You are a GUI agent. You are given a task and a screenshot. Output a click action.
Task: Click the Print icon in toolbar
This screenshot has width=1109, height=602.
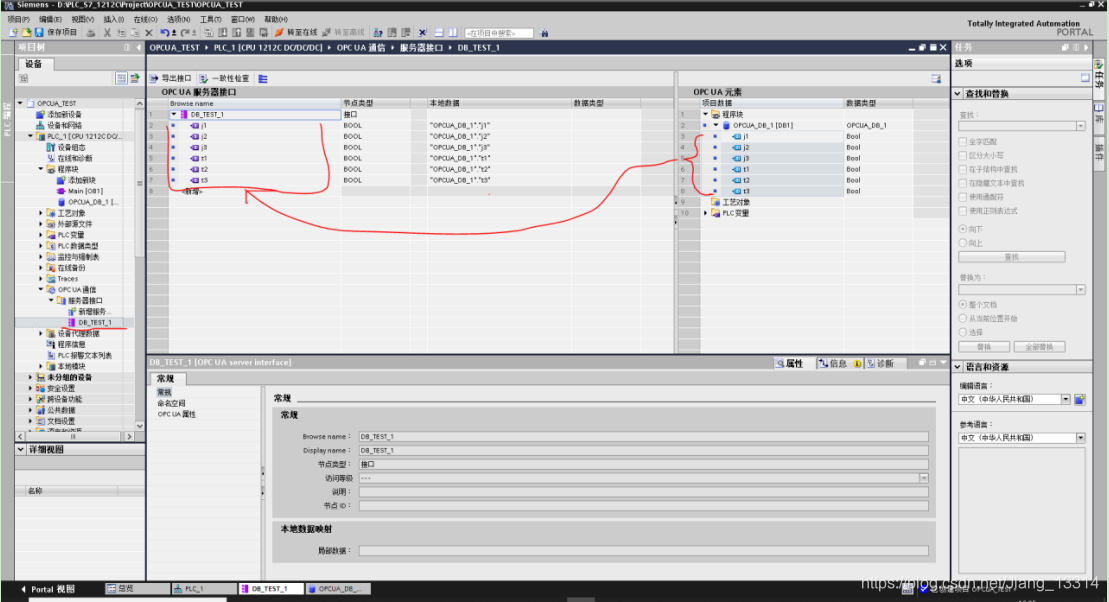tap(91, 33)
